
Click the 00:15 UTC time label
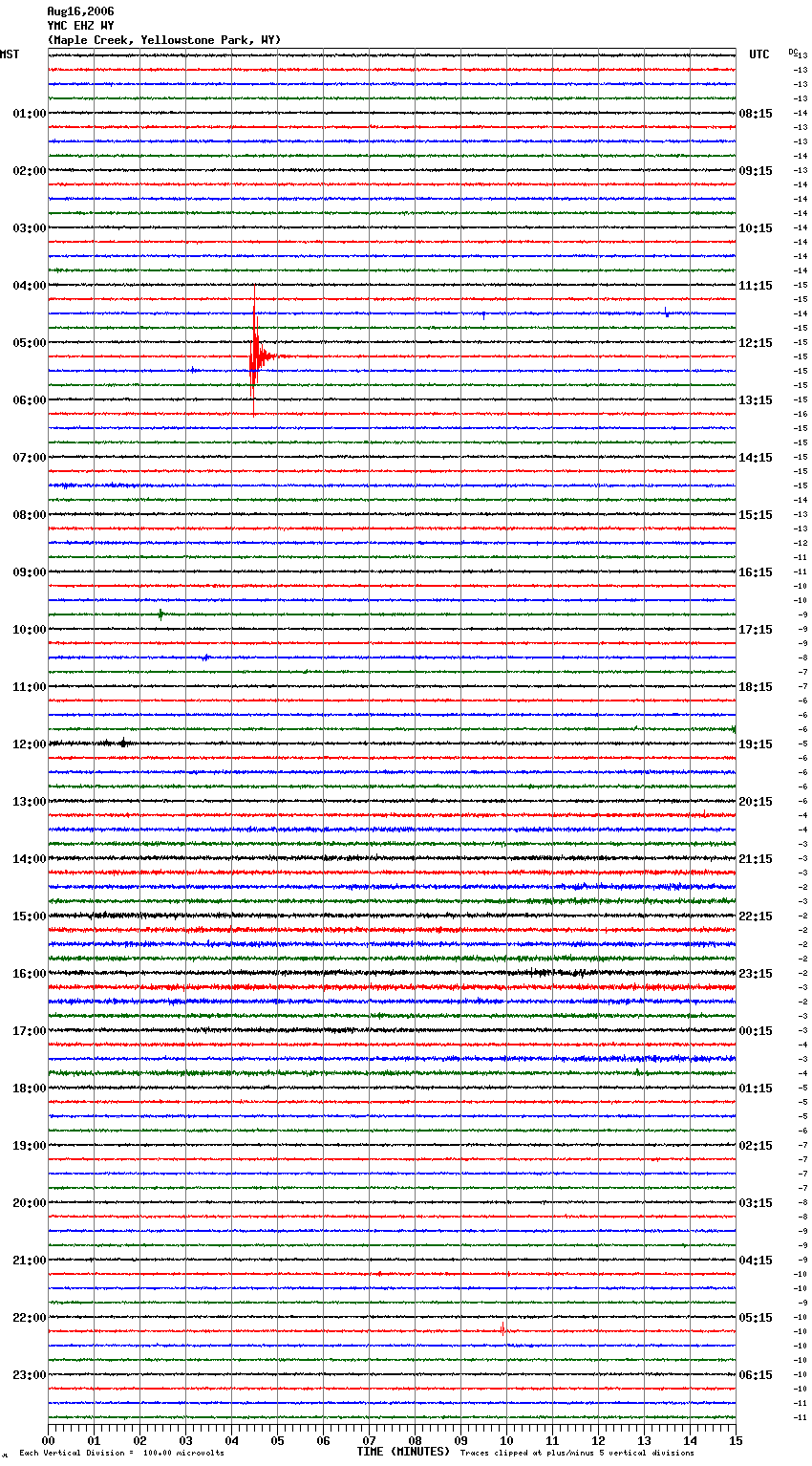click(x=756, y=1031)
